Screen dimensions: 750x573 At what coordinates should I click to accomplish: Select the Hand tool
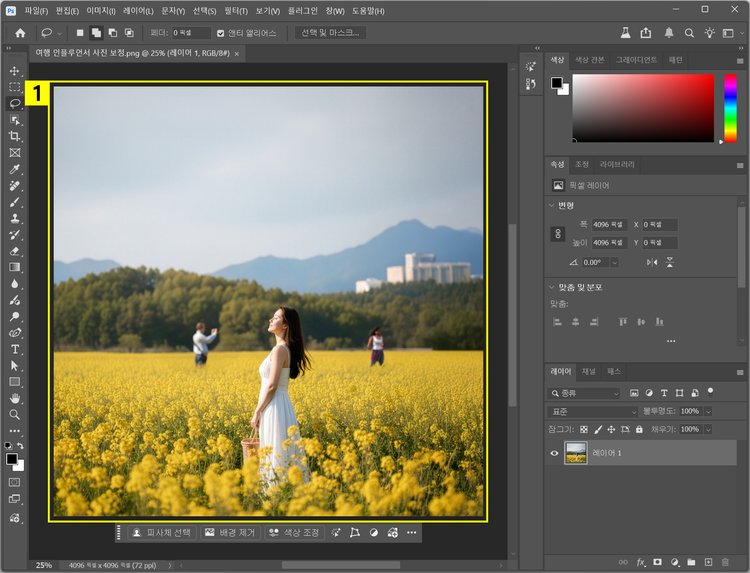click(15, 398)
